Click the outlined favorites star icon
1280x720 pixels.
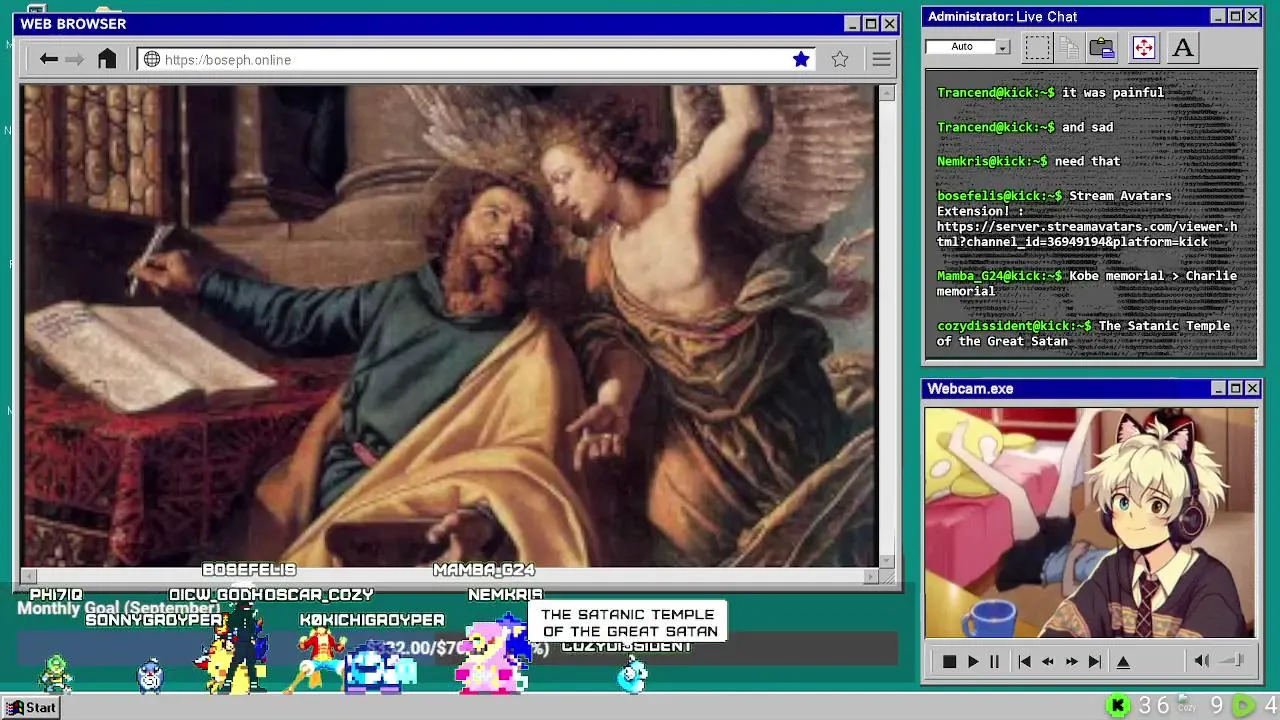pos(840,60)
